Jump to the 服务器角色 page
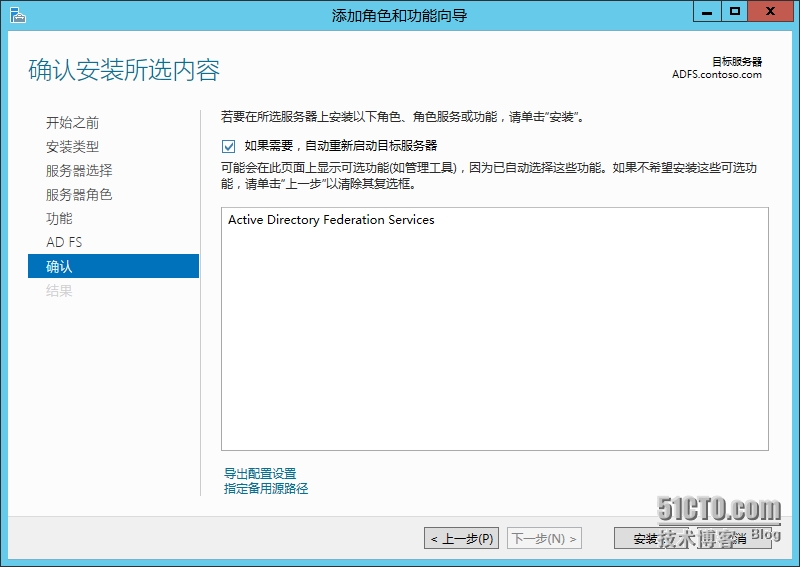This screenshot has width=800, height=567. click(x=79, y=195)
